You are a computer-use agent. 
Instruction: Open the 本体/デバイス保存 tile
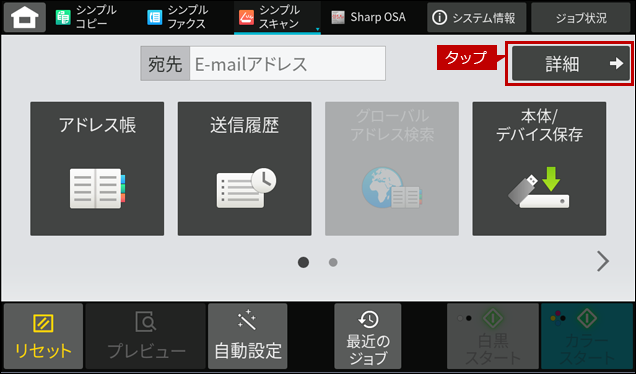click(539, 169)
